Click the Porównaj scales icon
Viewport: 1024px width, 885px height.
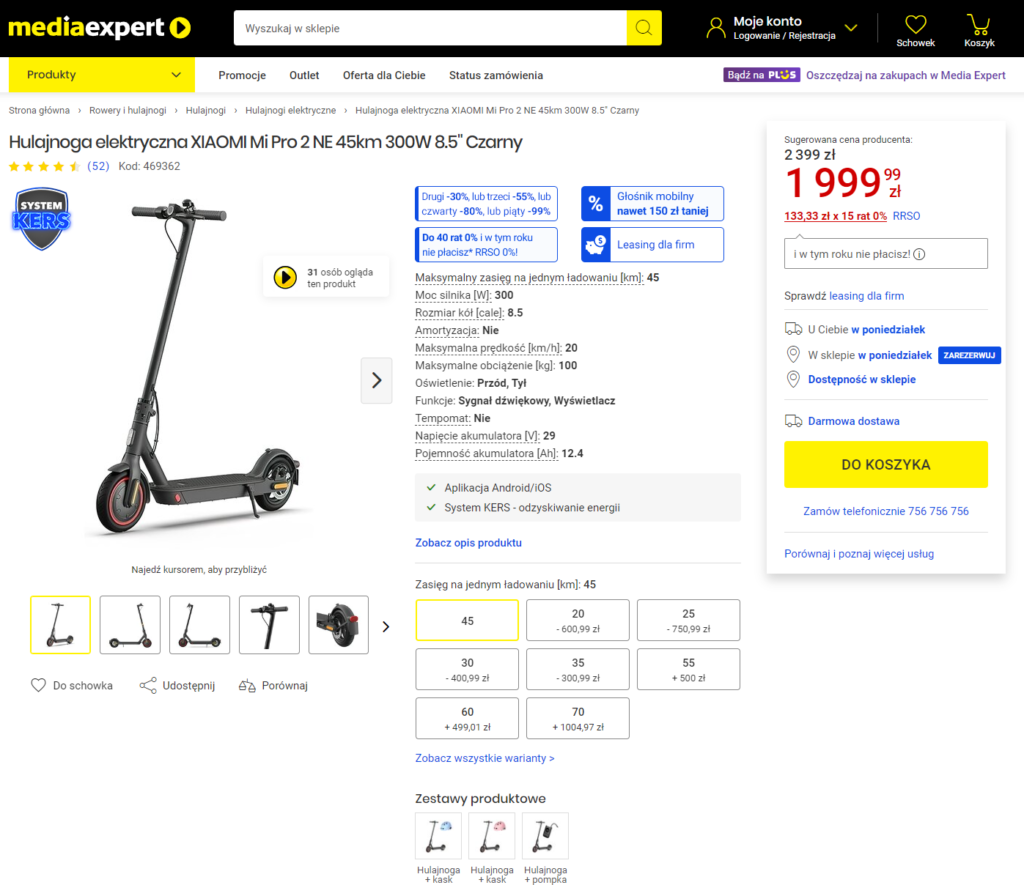point(247,685)
